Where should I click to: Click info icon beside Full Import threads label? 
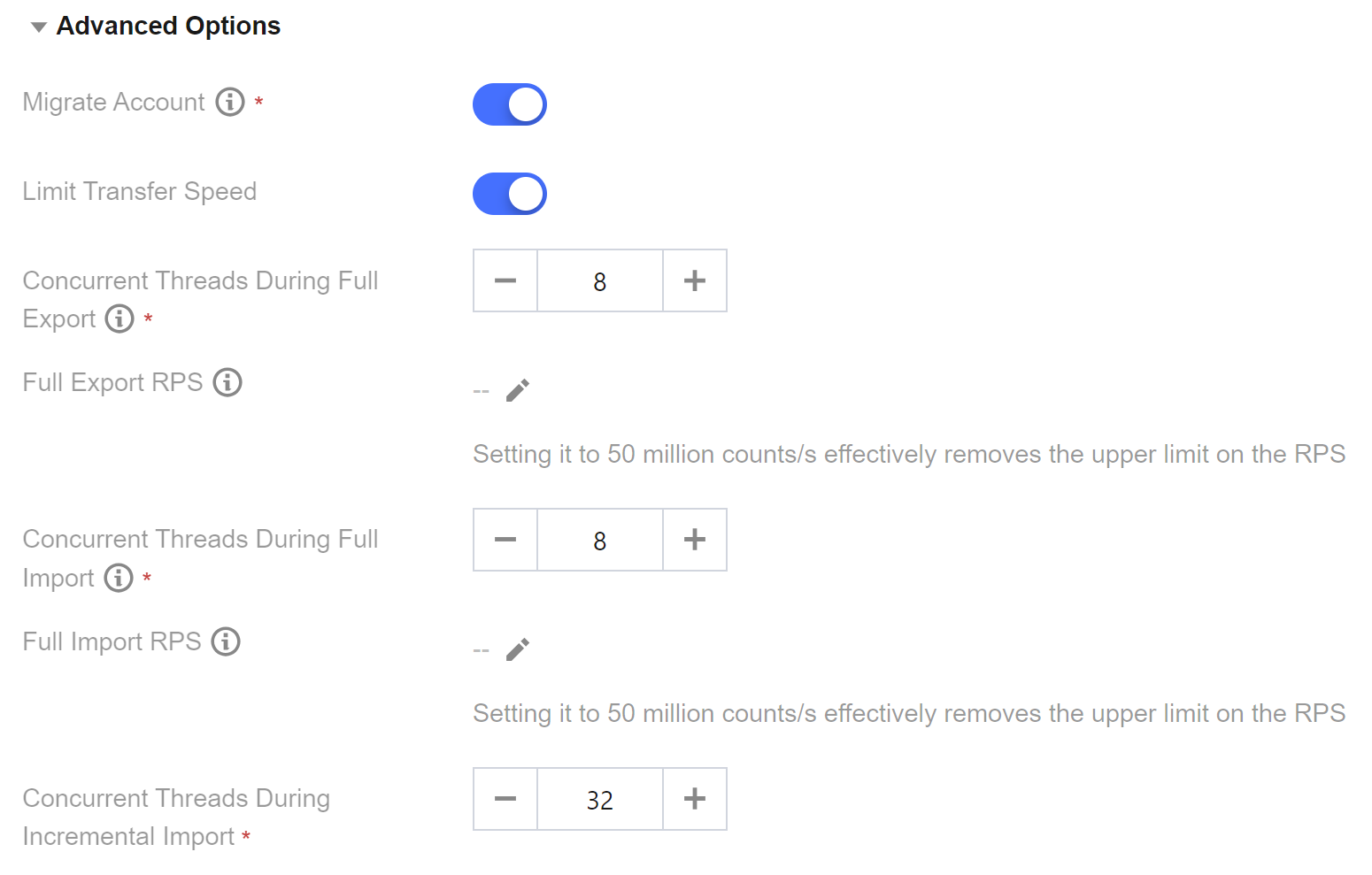(x=119, y=578)
